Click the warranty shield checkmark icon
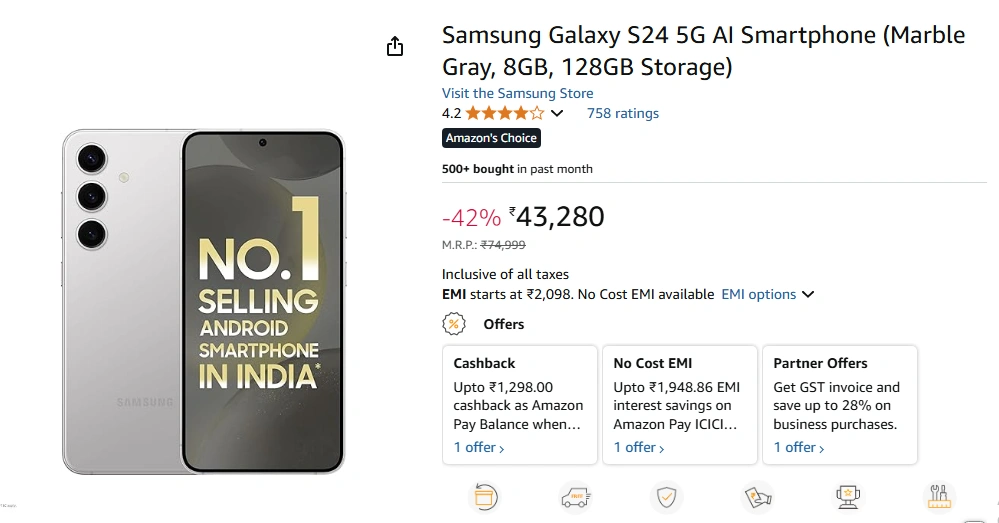This screenshot has height=523, width=999. [x=666, y=497]
